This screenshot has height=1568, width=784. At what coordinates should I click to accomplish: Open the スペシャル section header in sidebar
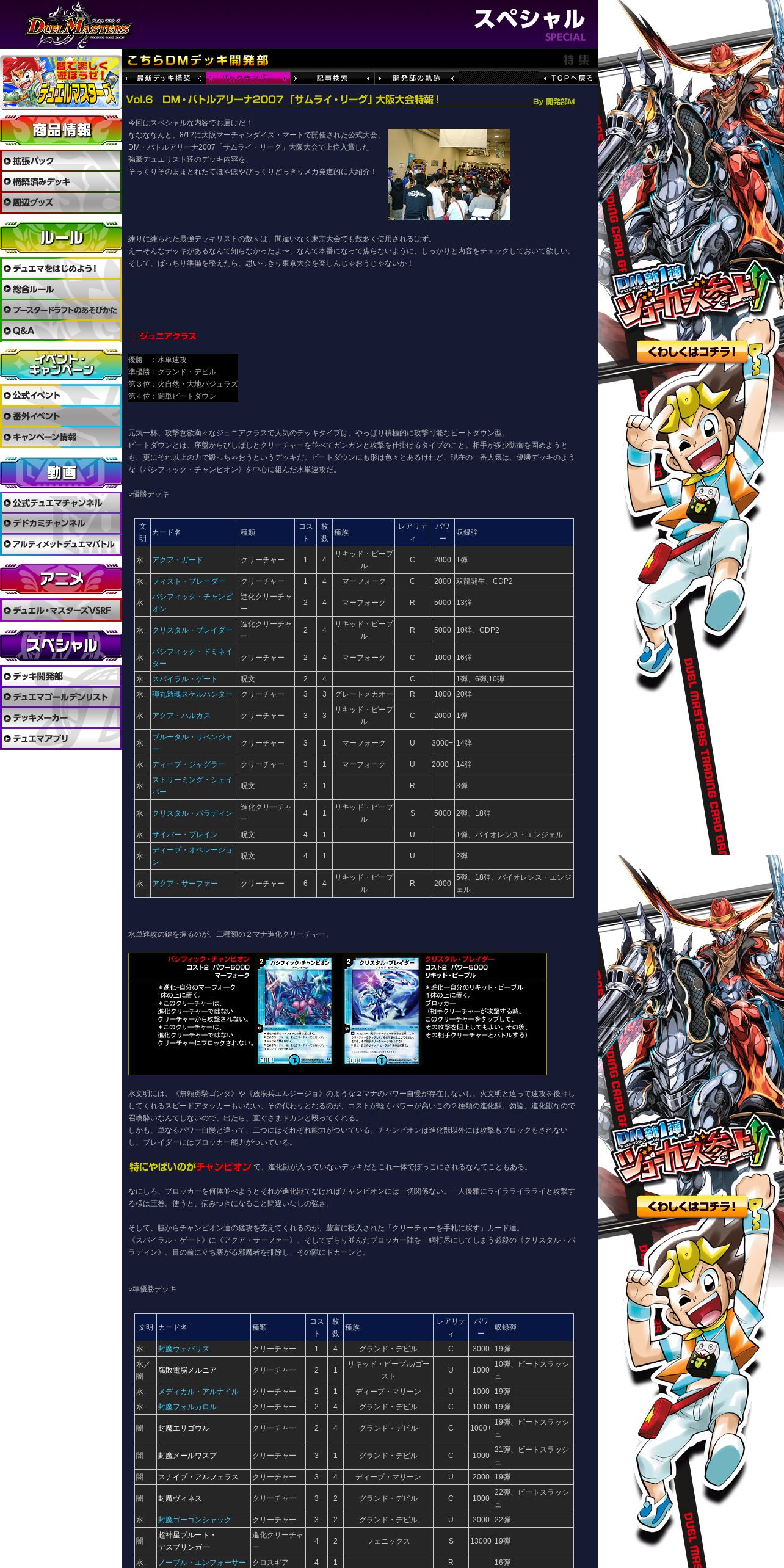[x=61, y=645]
